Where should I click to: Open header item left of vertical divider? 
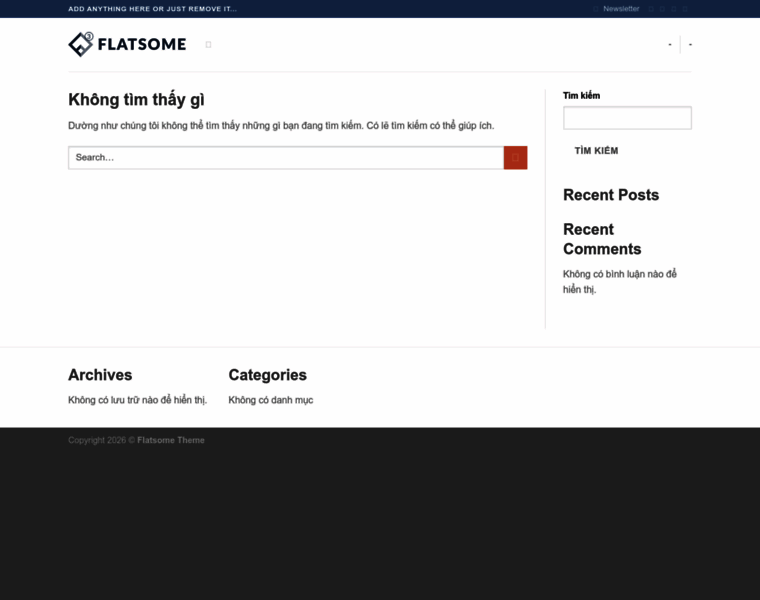670,45
